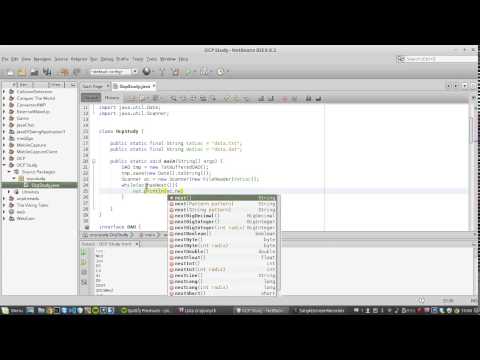Select the OCP project in the tree
Screen dimensions: 480x360
pyautogui.click(x=21, y=158)
